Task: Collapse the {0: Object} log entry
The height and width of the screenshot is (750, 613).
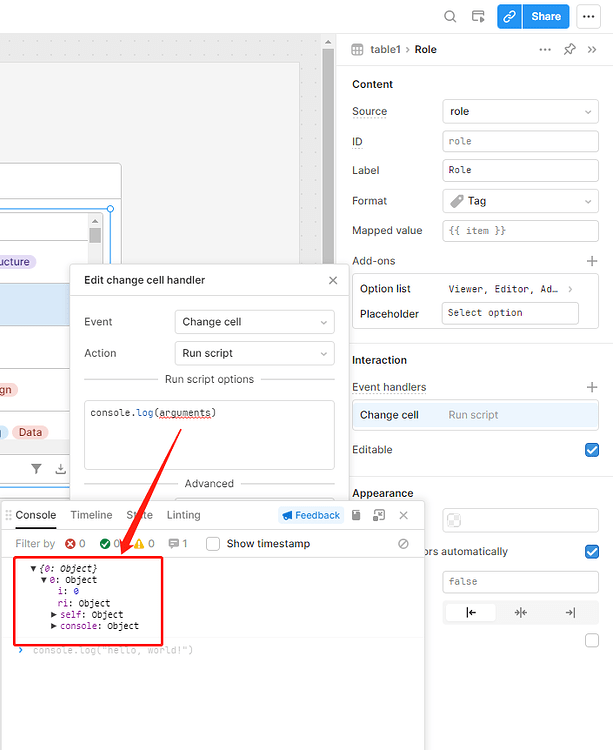Action: (x=33, y=569)
